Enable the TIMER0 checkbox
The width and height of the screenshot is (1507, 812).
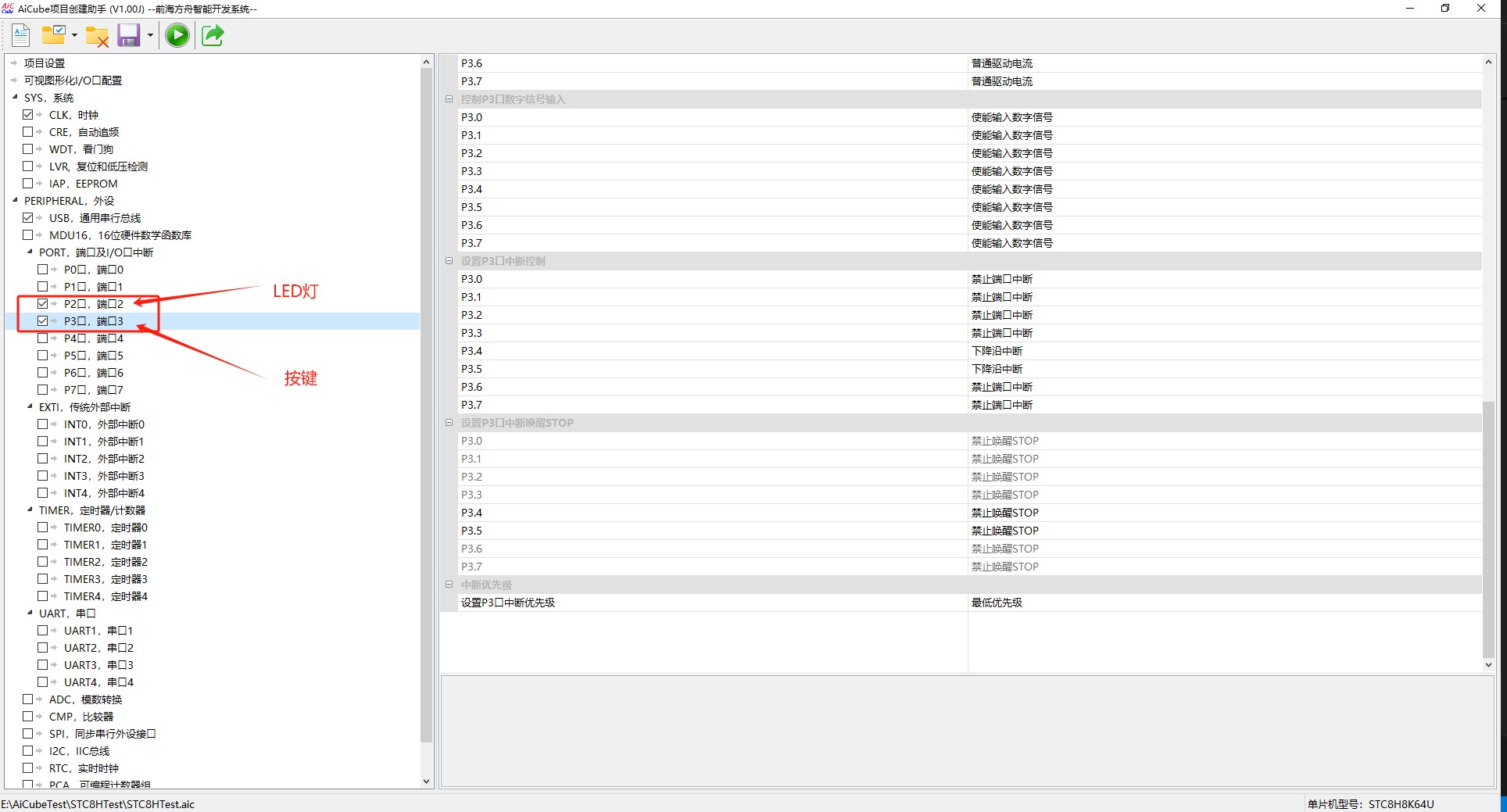[43, 528]
